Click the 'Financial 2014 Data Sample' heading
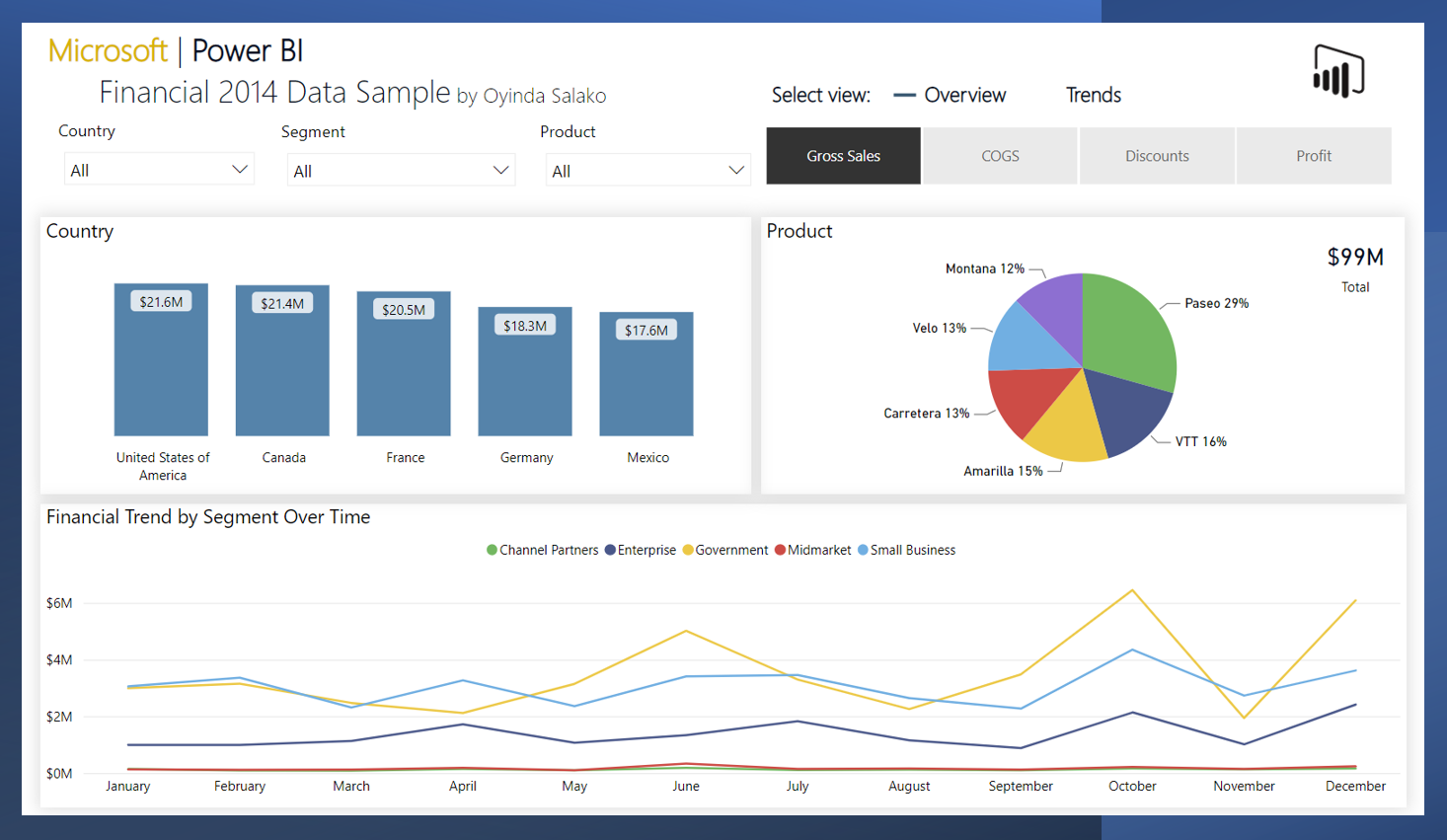The image size is (1447, 840). [274, 92]
